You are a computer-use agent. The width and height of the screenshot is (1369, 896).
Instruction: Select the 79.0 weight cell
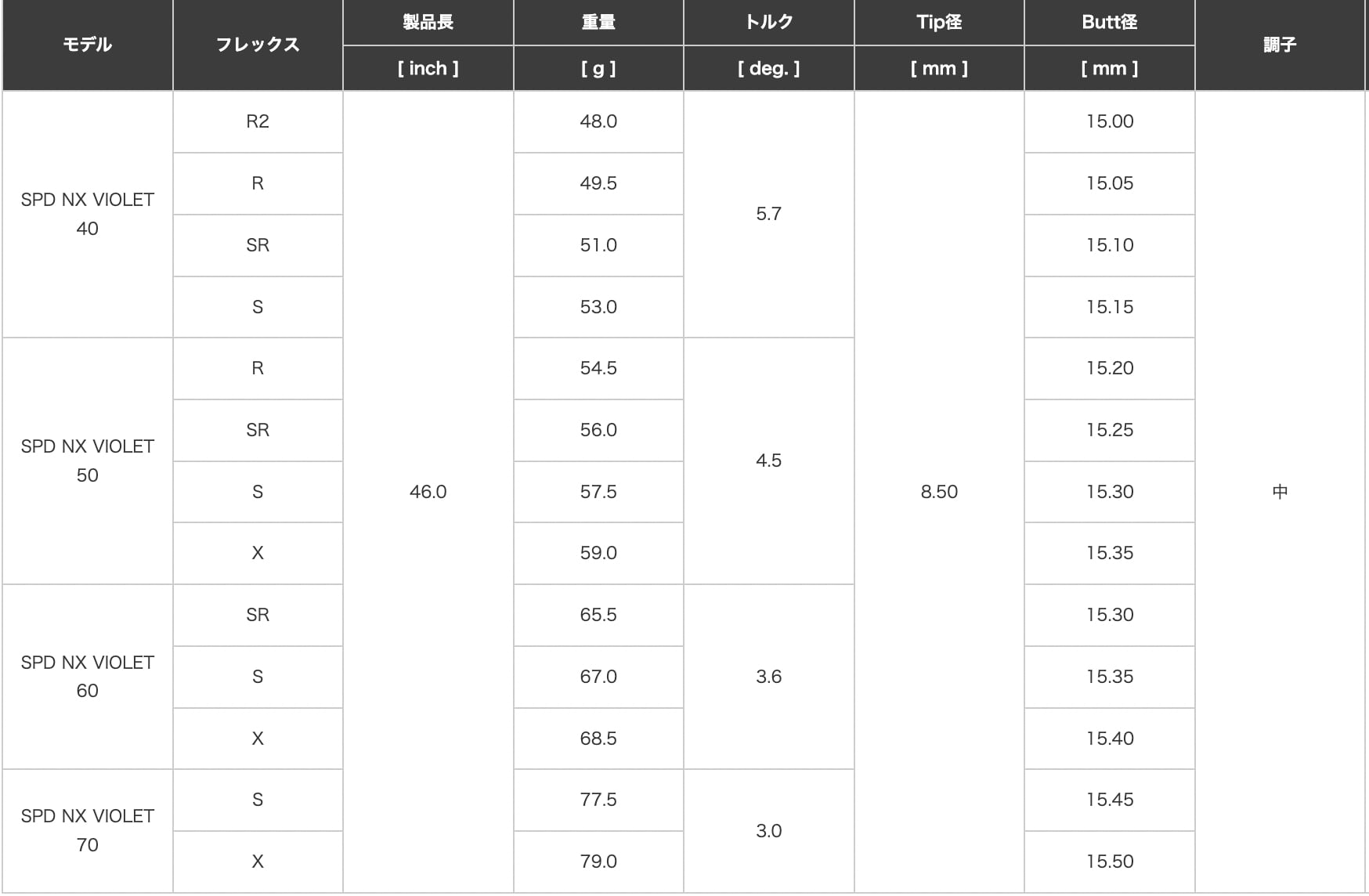click(x=598, y=862)
